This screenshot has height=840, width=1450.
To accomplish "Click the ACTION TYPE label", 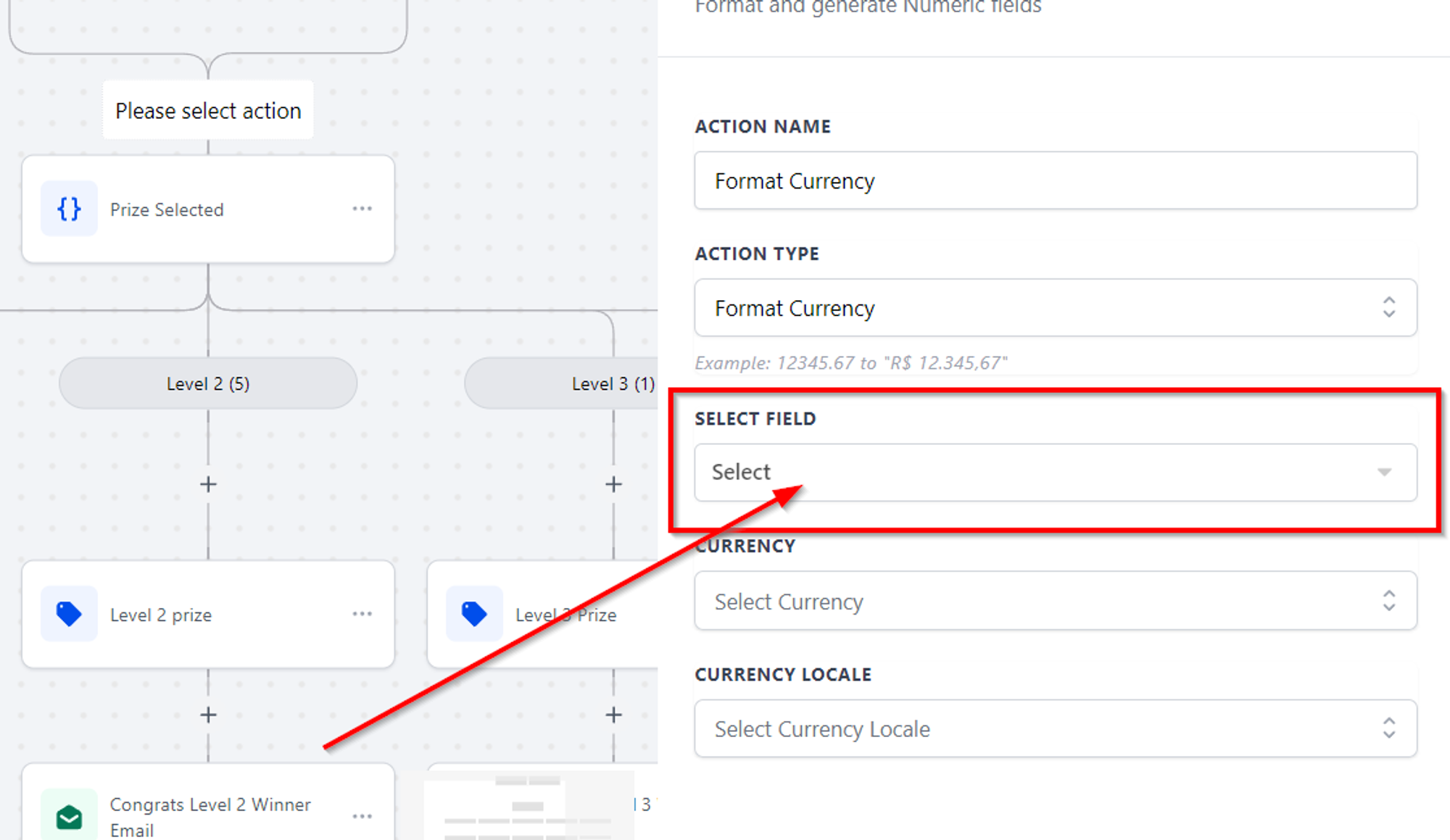I will tap(757, 254).
